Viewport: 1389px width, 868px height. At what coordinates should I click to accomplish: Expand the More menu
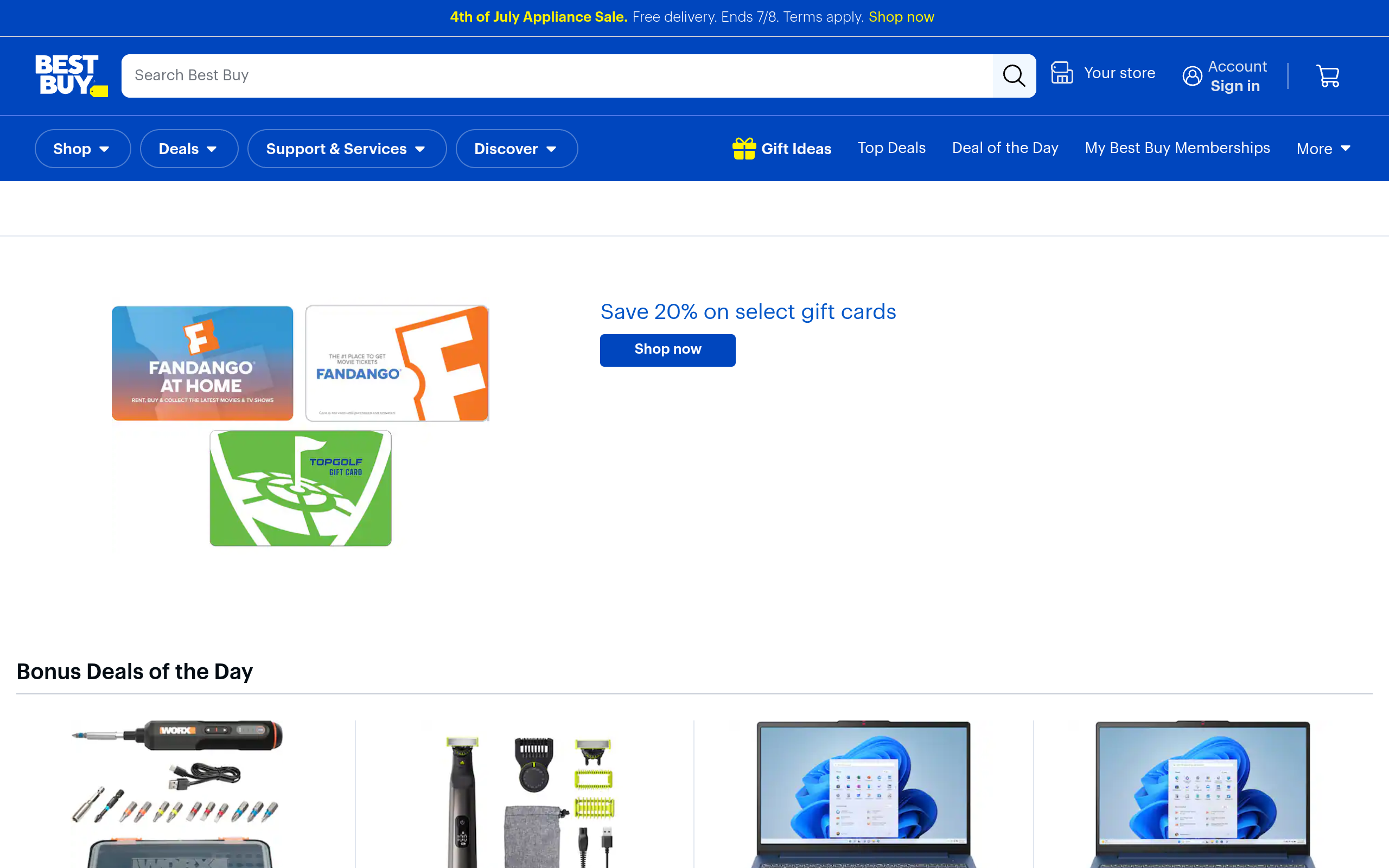(1323, 149)
